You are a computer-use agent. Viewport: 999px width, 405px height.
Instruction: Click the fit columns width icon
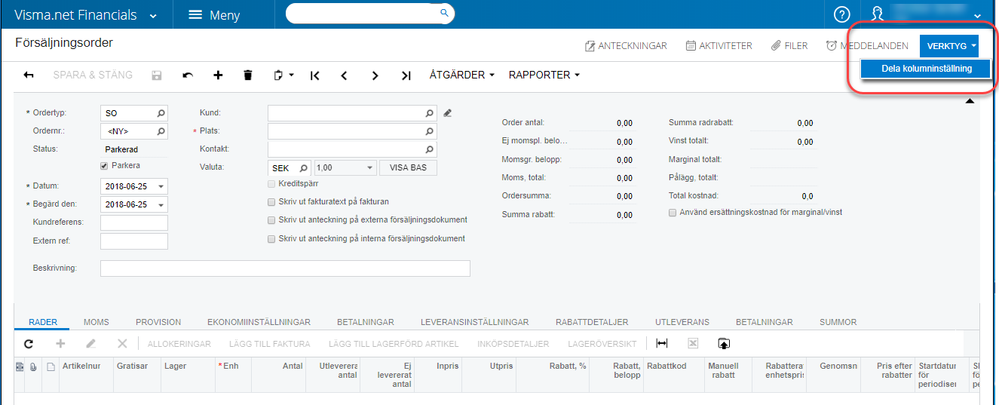662,344
